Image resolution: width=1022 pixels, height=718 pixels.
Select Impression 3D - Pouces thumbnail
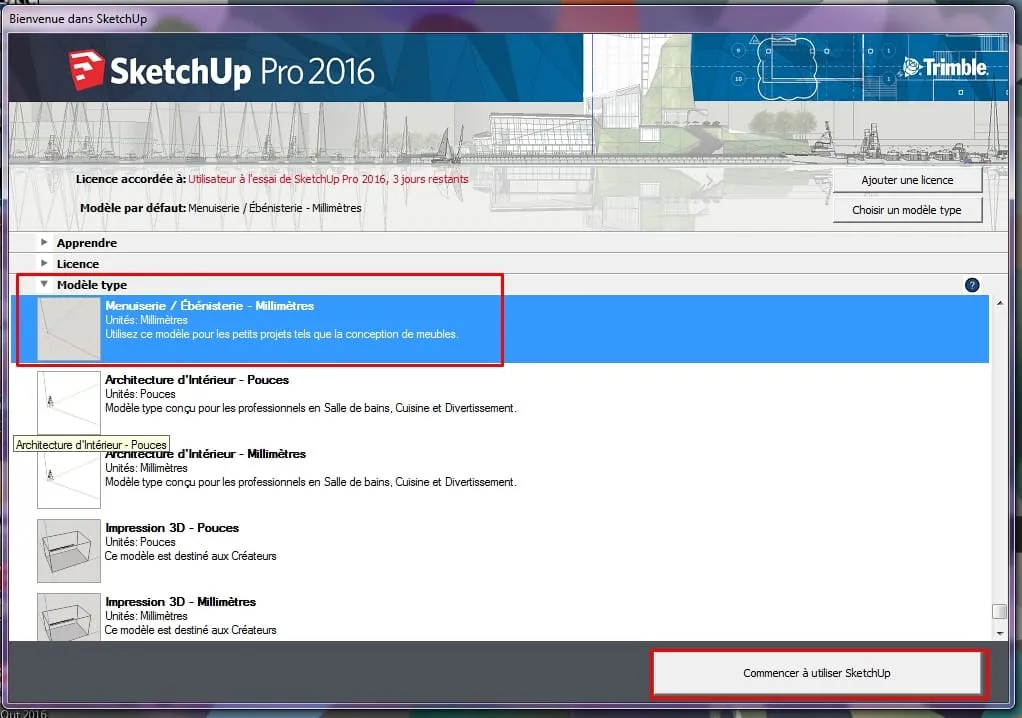[69, 551]
